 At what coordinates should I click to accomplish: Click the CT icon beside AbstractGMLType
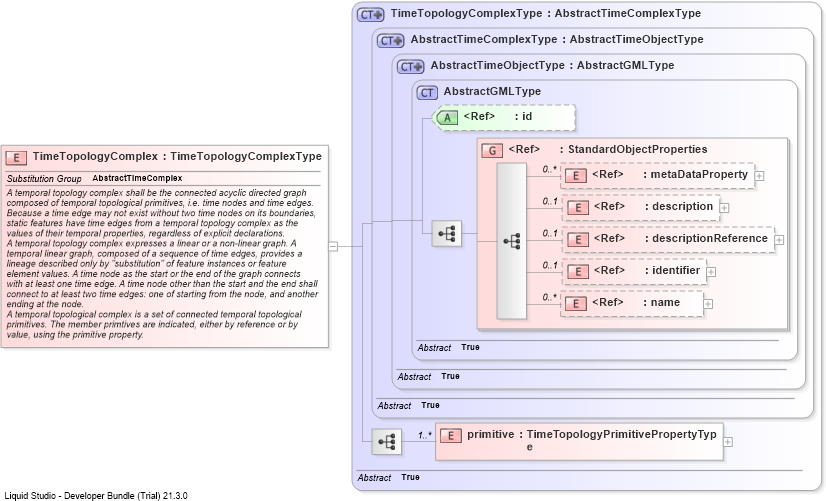[427, 93]
